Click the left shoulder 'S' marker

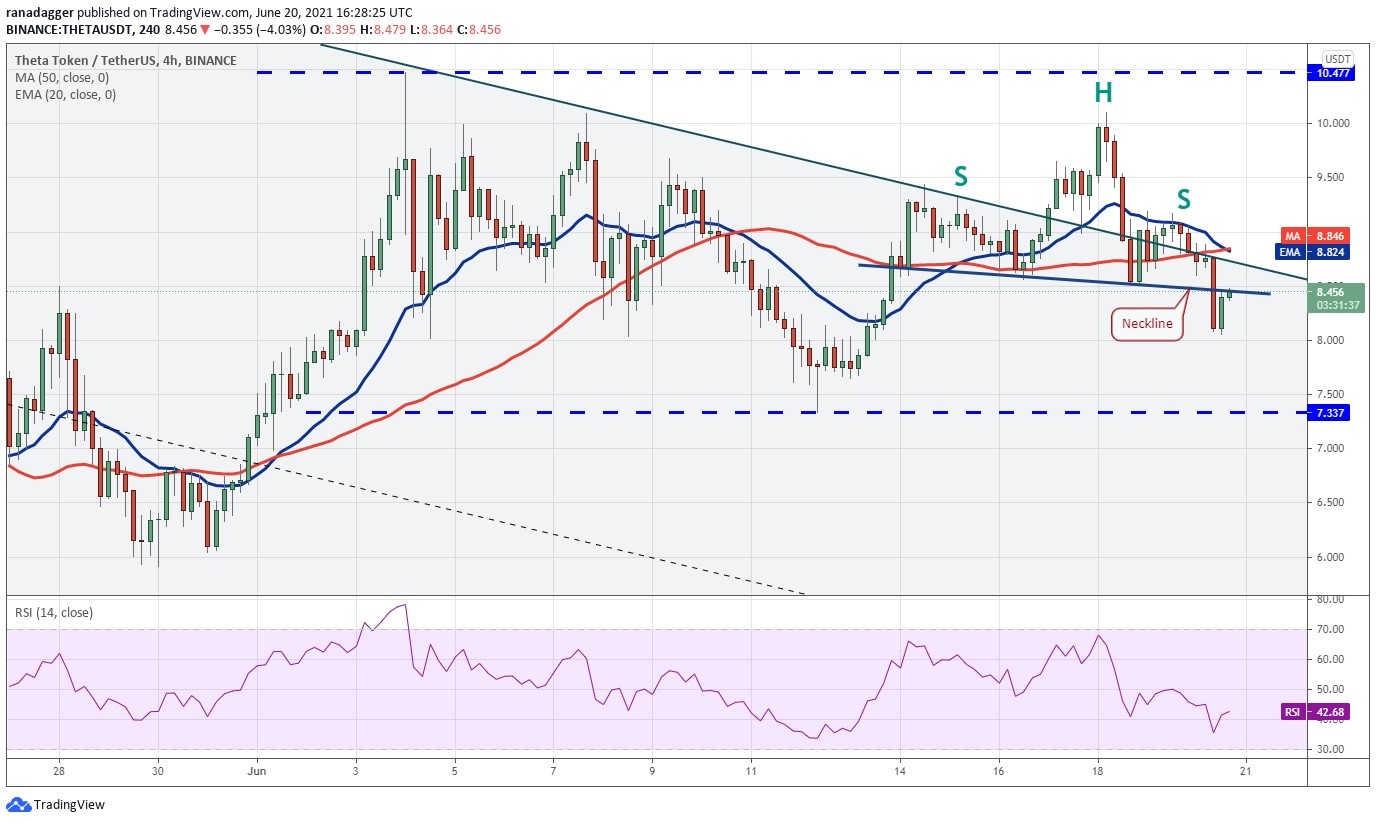pyautogui.click(x=960, y=177)
